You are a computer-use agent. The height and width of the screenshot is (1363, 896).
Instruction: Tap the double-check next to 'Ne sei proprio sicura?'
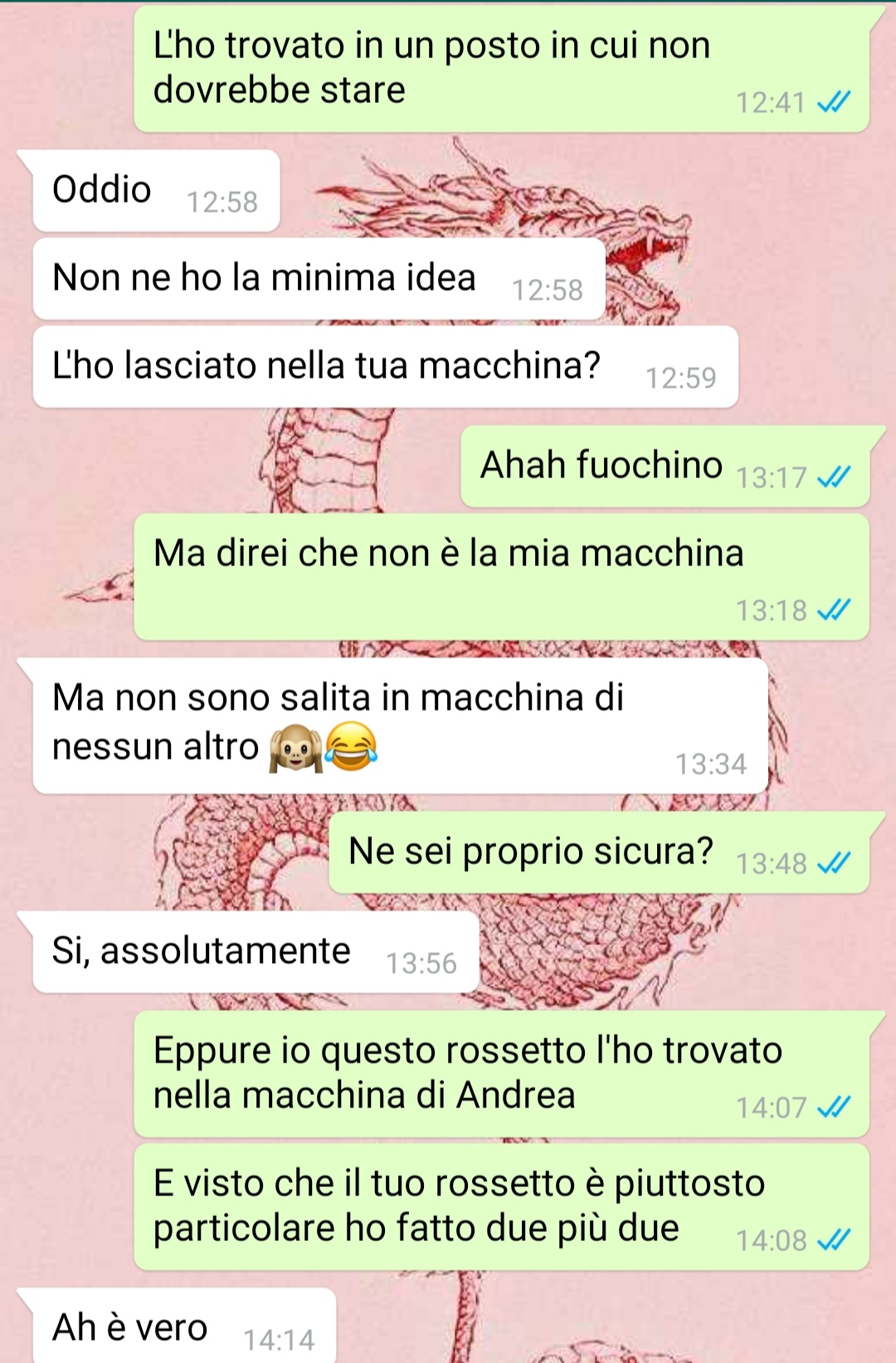tap(834, 863)
